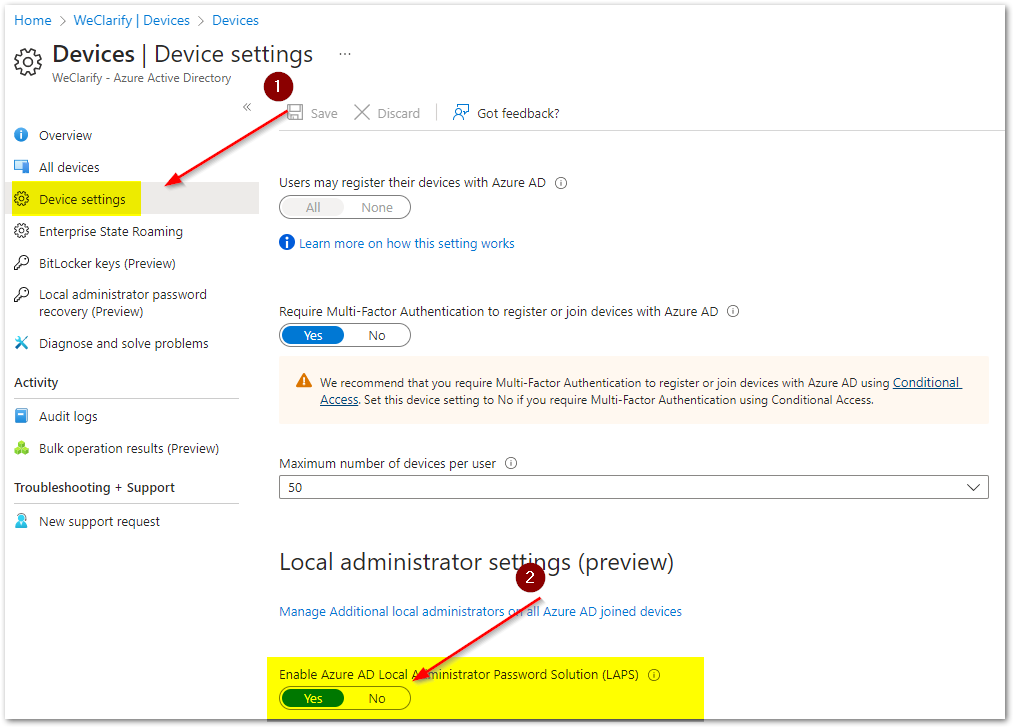
Task: Click the New support request person icon
Action: pos(21,521)
